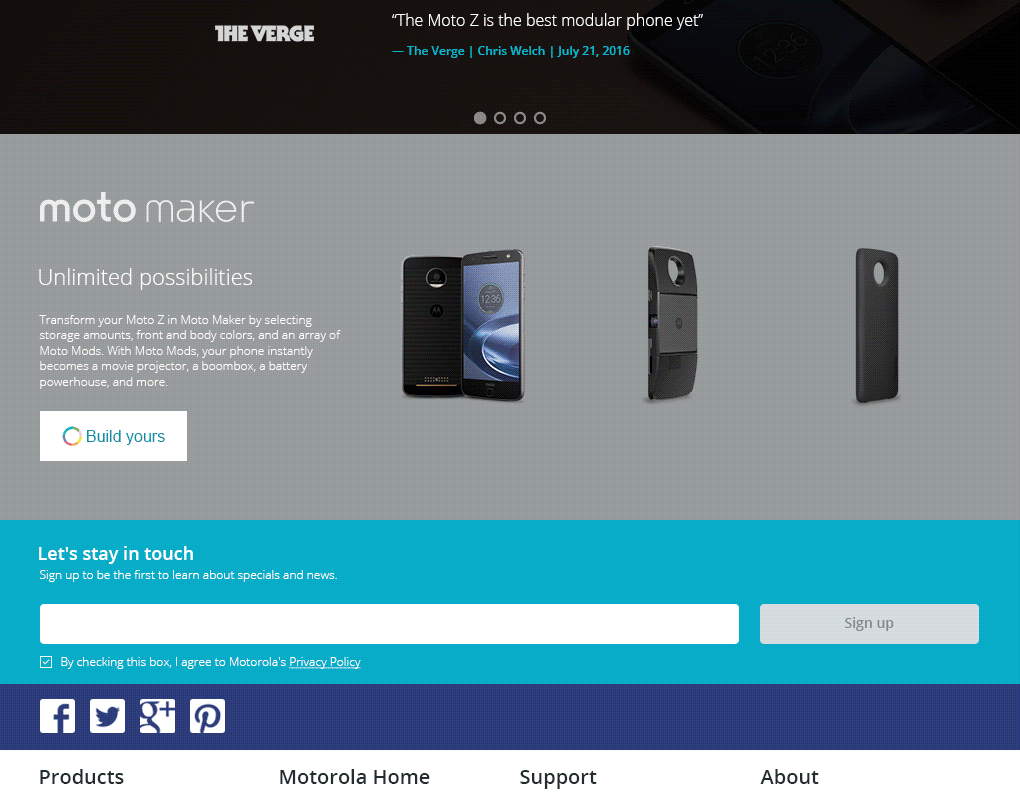1020x797 pixels.
Task: Click the Sign up button
Action: [x=869, y=624]
